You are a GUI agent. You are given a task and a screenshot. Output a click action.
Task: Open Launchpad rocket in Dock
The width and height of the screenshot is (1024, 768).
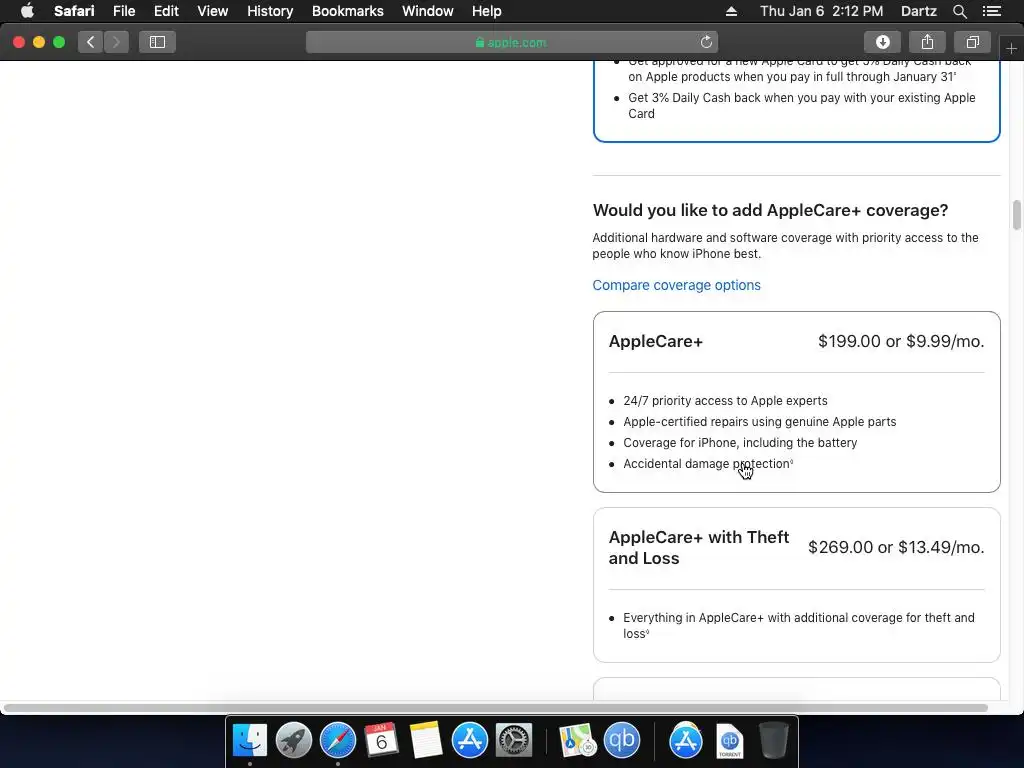point(294,740)
